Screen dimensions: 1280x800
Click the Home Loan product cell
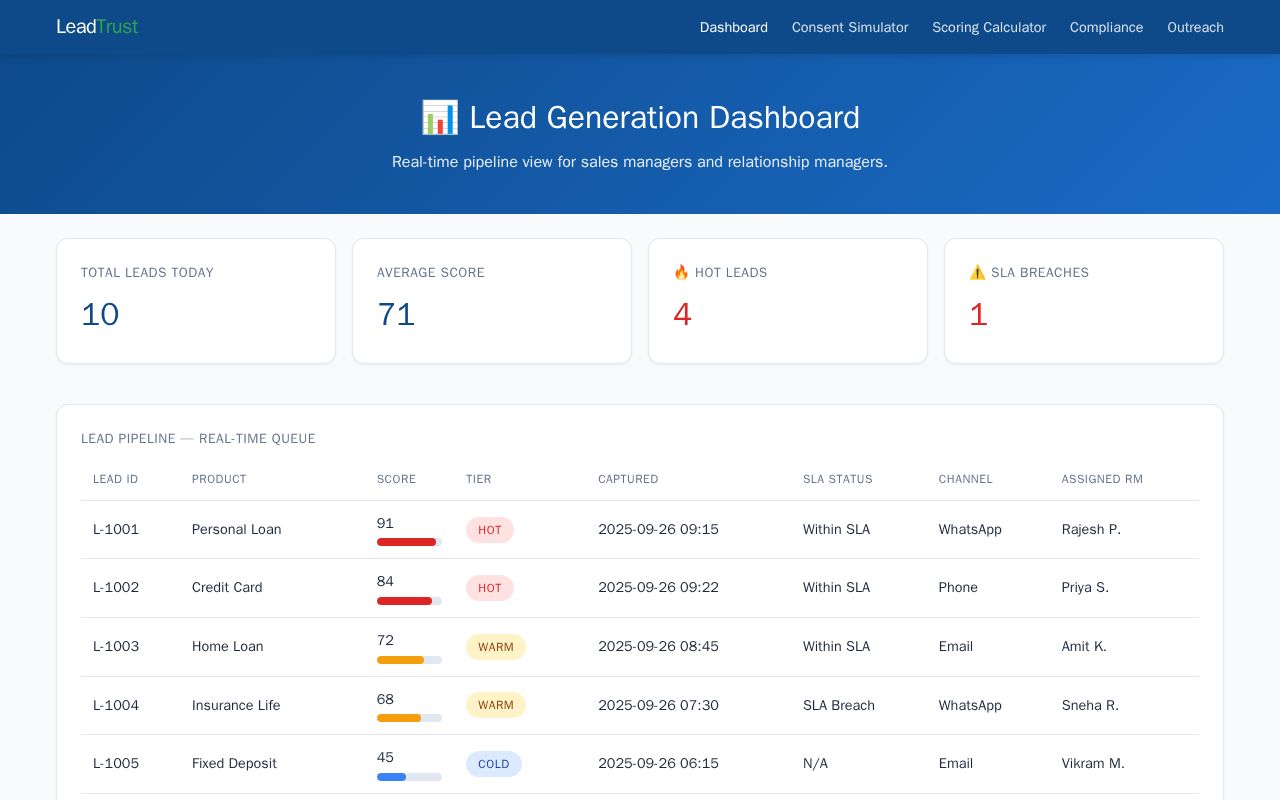point(228,646)
